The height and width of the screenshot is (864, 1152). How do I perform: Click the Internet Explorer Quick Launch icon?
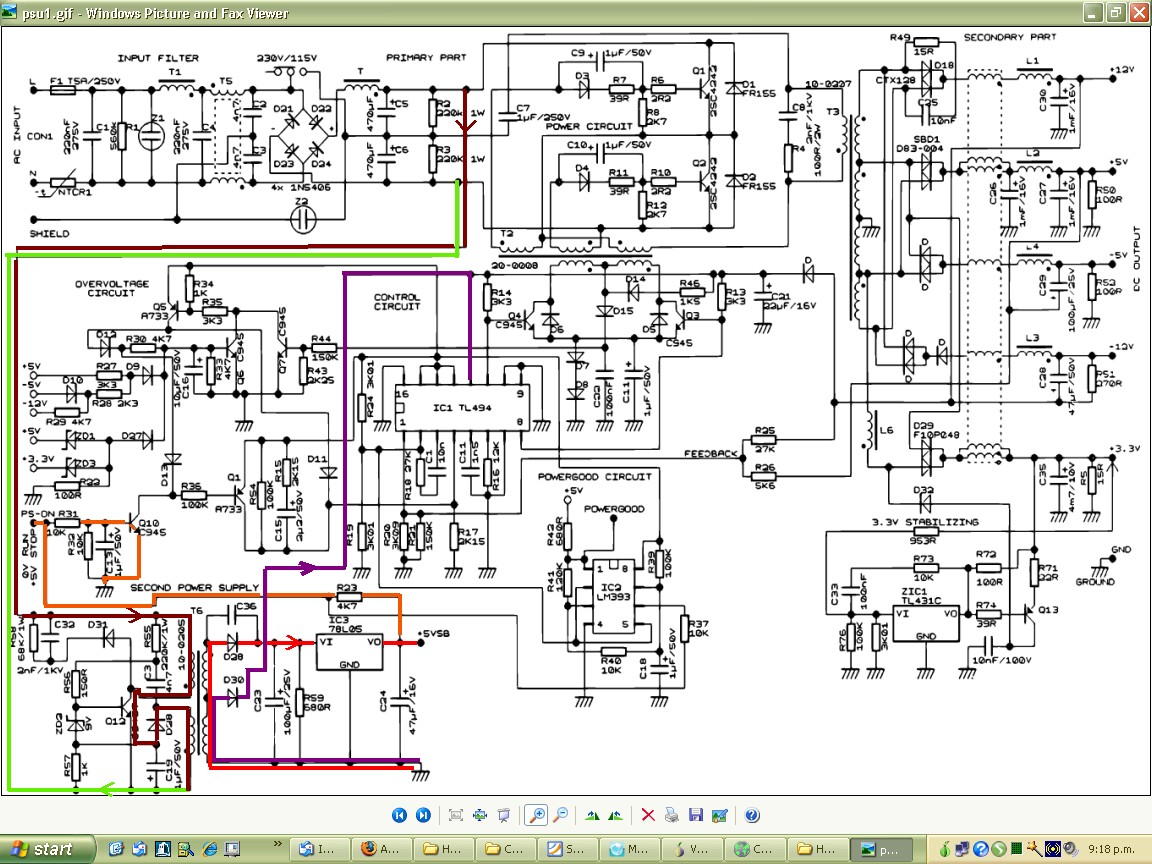[x=210, y=849]
